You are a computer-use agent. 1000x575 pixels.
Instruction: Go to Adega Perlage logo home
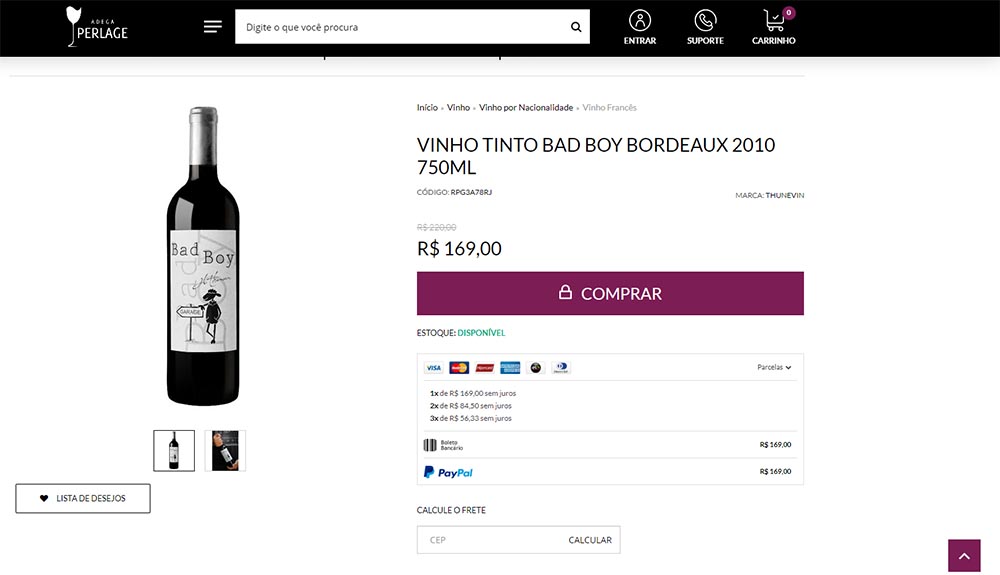[97, 27]
